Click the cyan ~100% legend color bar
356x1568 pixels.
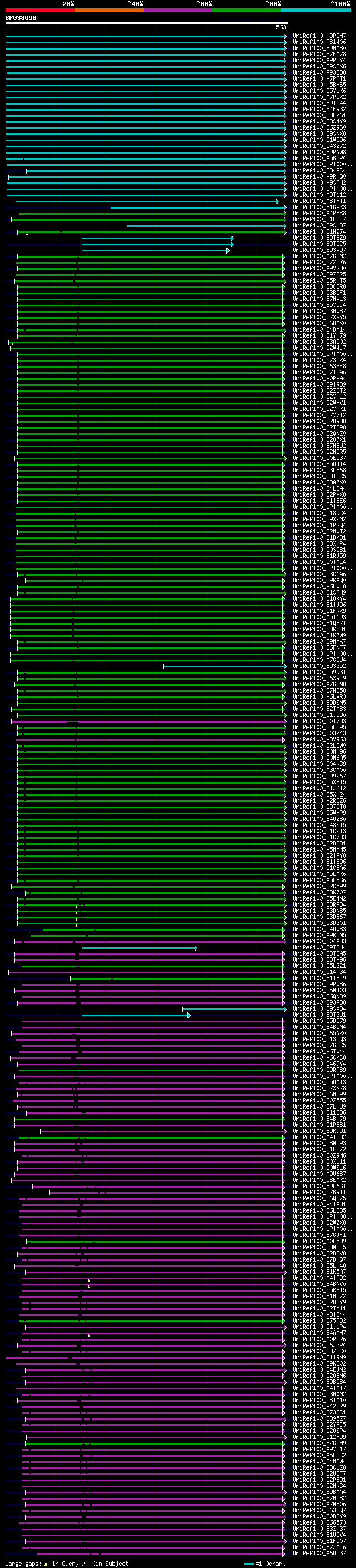point(316,10)
